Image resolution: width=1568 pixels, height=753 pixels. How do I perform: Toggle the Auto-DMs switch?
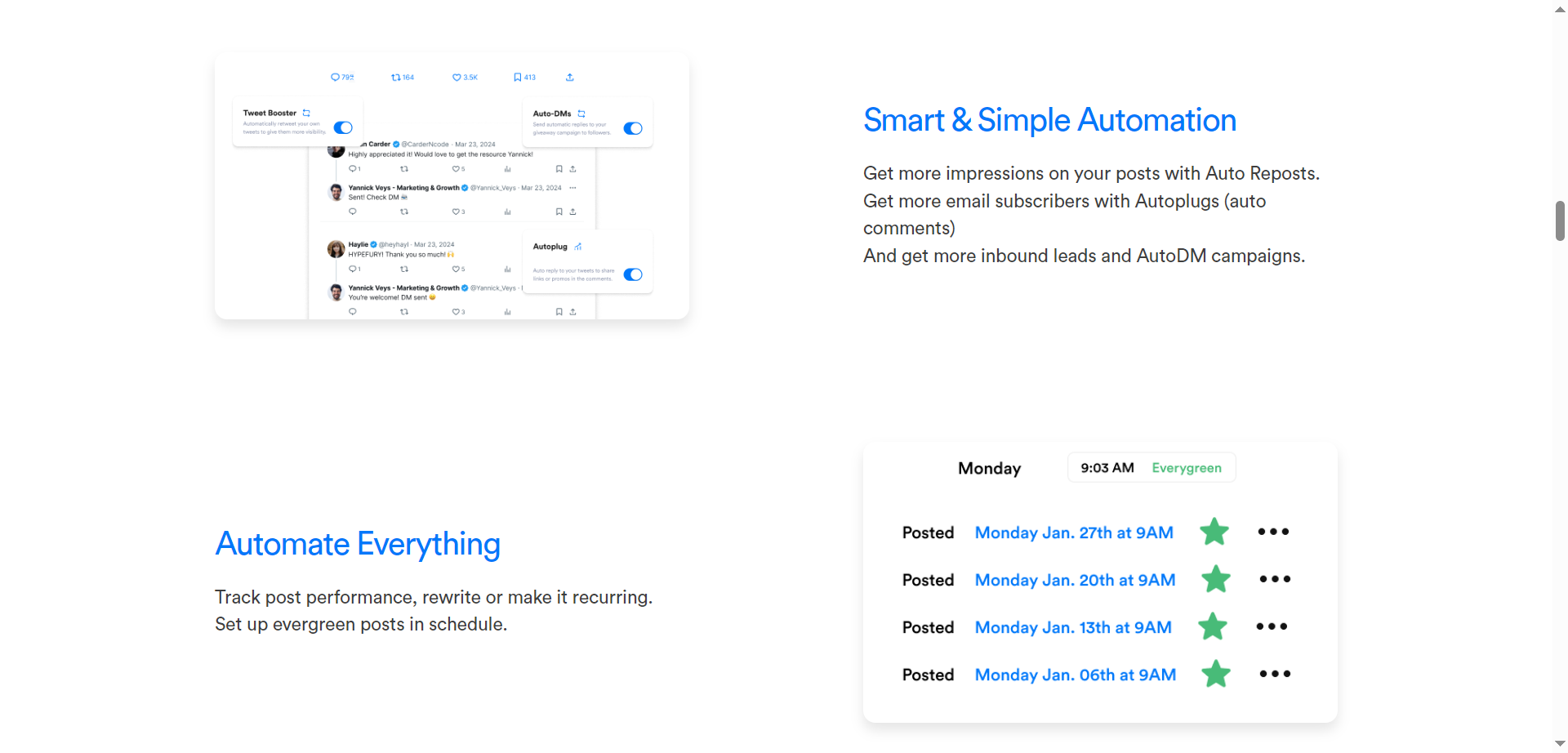(x=633, y=128)
